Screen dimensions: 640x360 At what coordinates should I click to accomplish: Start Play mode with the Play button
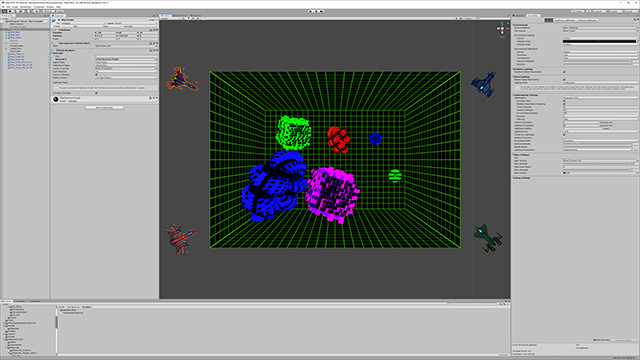click(x=310, y=11)
